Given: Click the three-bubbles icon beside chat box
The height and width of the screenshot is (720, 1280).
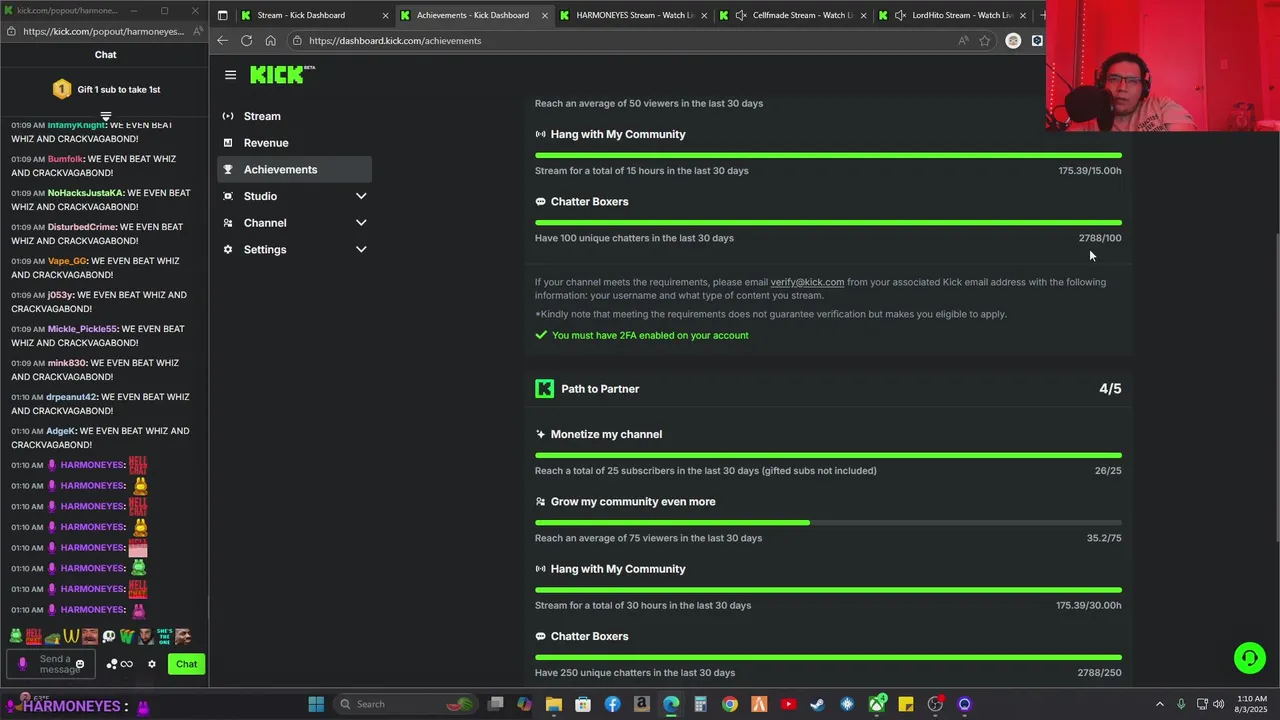Looking at the screenshot, I should pos(112,664).
